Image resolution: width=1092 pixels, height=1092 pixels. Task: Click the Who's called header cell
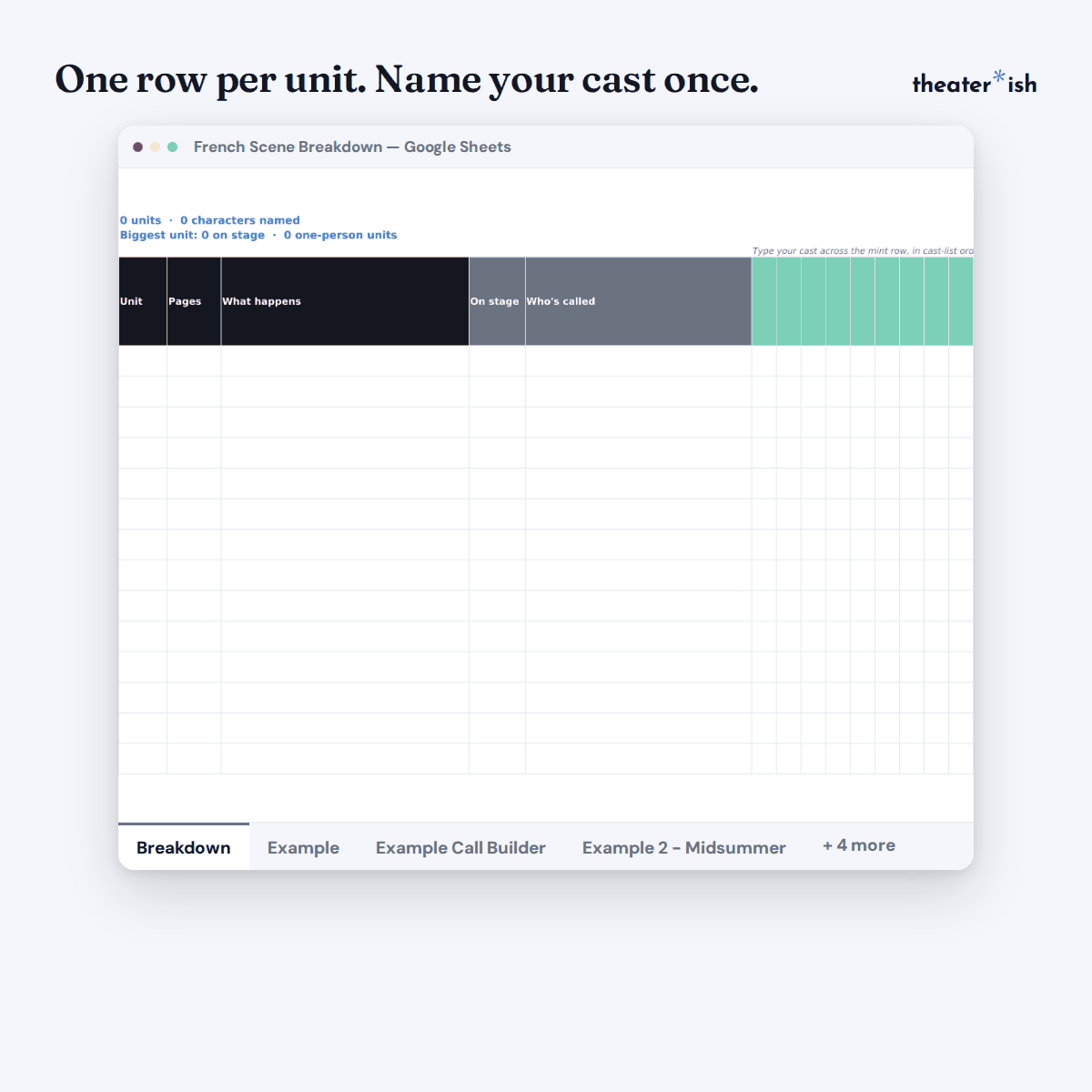[x=639, y=301]
